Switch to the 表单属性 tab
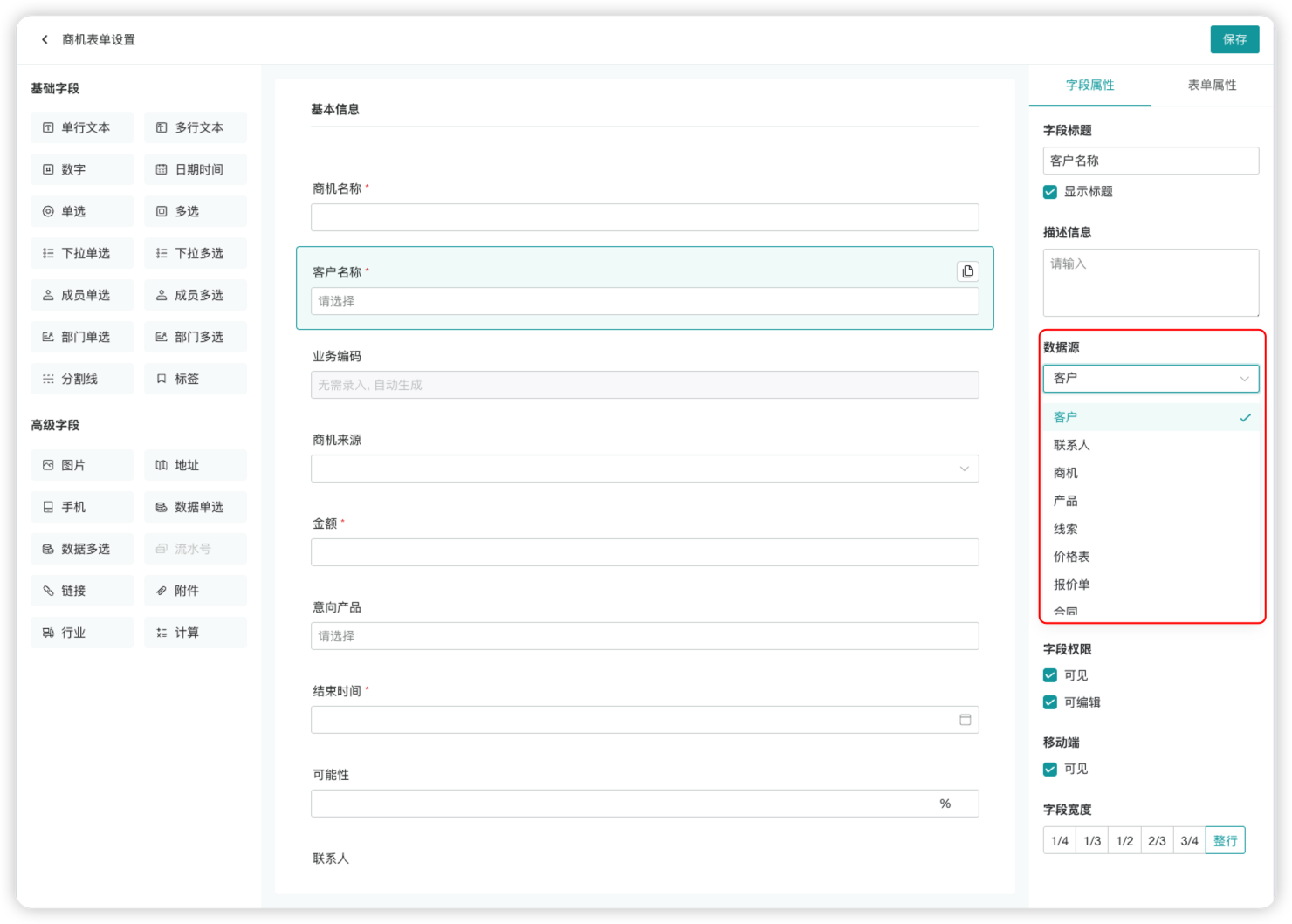1292x924 pixels. tap(1212, 85)
